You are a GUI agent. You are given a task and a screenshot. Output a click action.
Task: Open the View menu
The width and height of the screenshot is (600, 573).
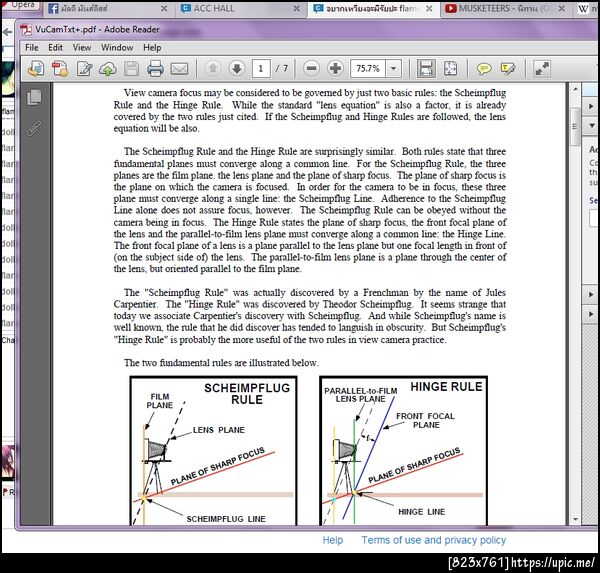[x=82, y=47]
